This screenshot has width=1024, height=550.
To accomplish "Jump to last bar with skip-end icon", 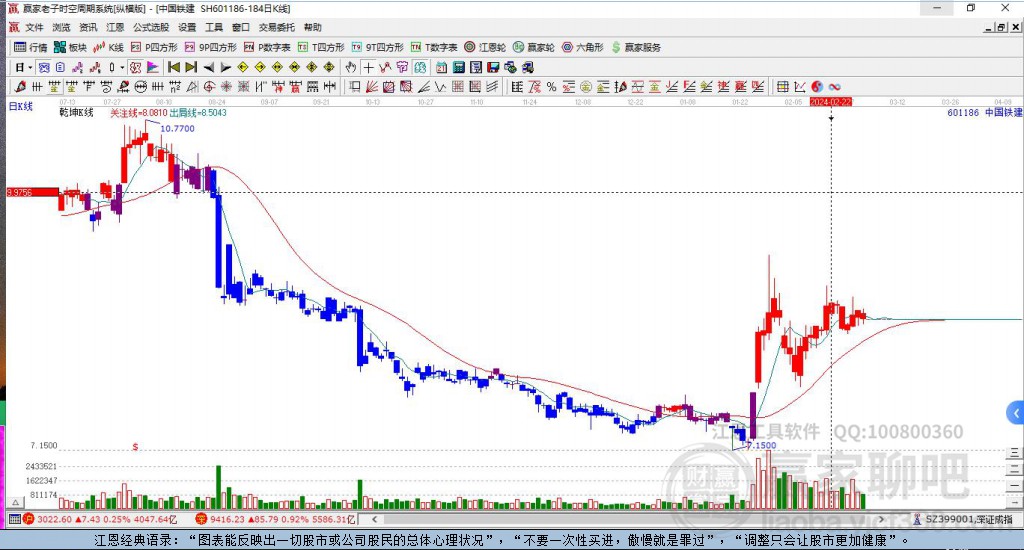I will (x=191, y=67).
